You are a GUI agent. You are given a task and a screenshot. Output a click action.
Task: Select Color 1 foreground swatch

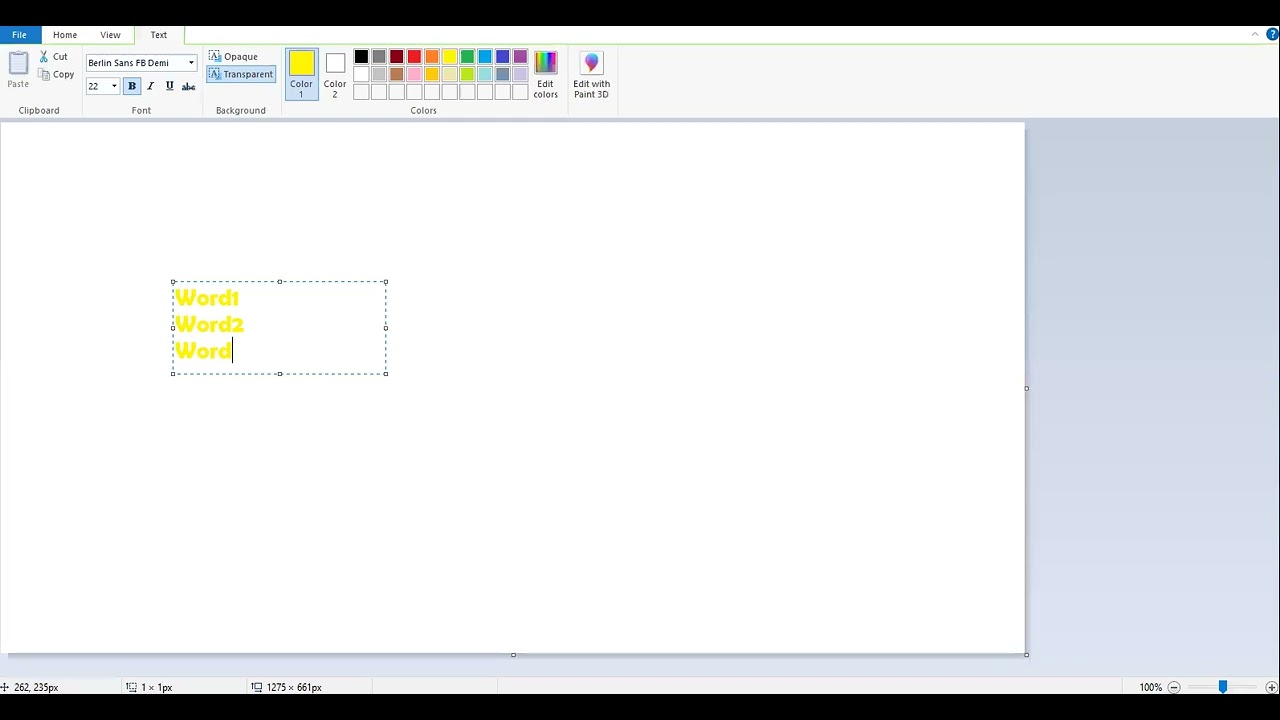301,74
